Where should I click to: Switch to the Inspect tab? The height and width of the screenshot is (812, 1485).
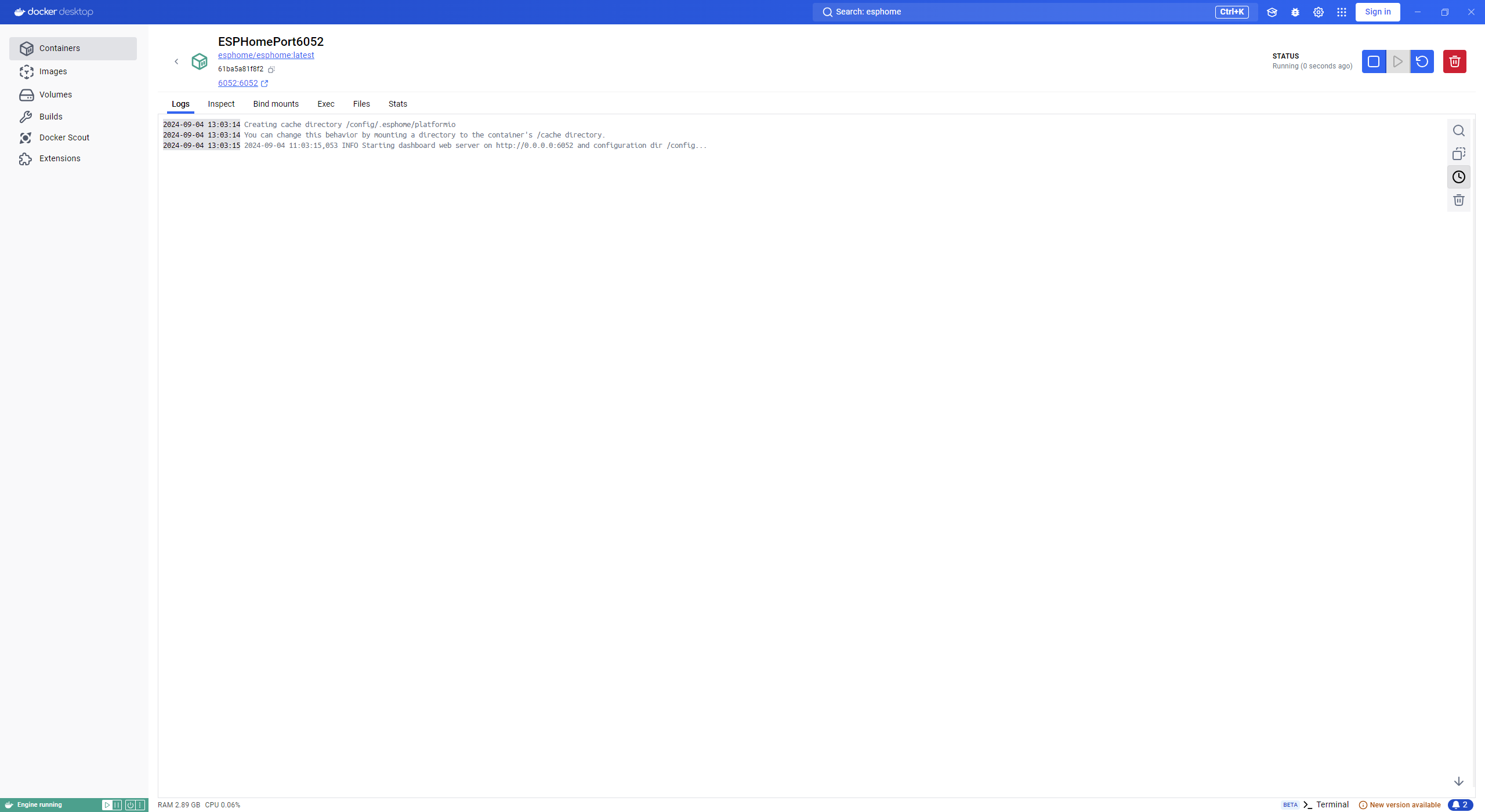point(221,104)
